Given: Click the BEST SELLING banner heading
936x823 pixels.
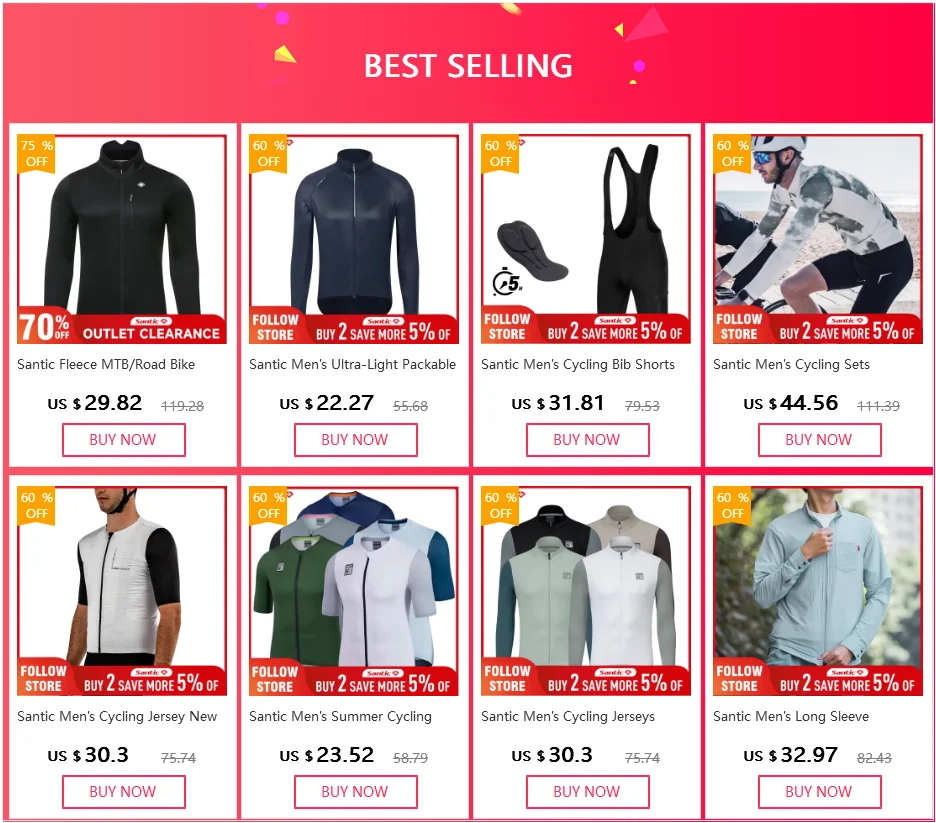Looking at the screenshot, I should tap(469, 66).
